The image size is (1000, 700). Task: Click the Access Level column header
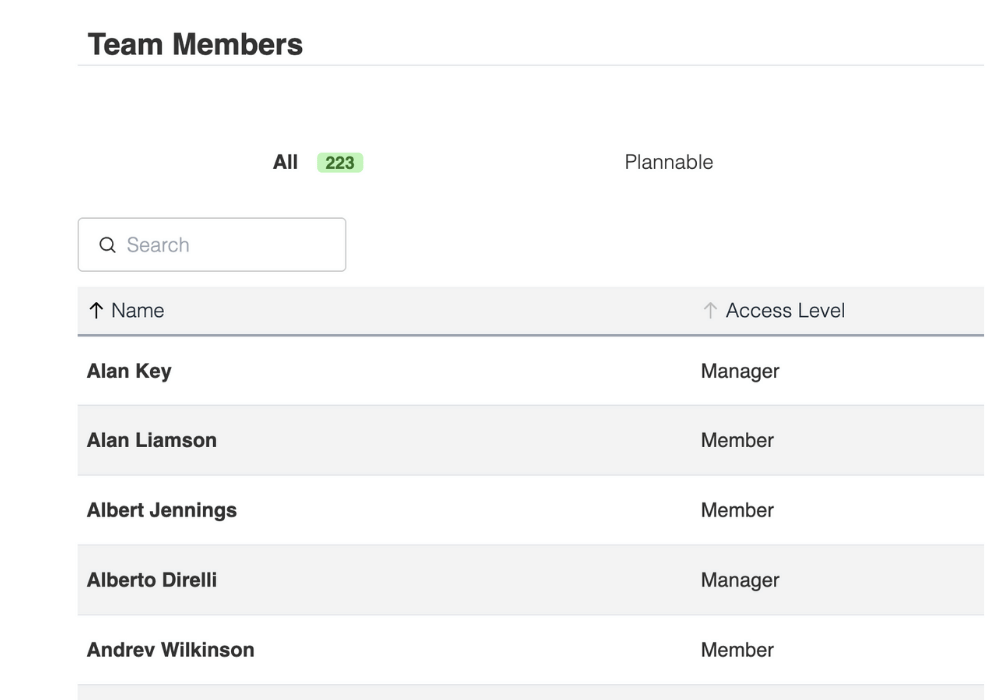coord(785,310)
